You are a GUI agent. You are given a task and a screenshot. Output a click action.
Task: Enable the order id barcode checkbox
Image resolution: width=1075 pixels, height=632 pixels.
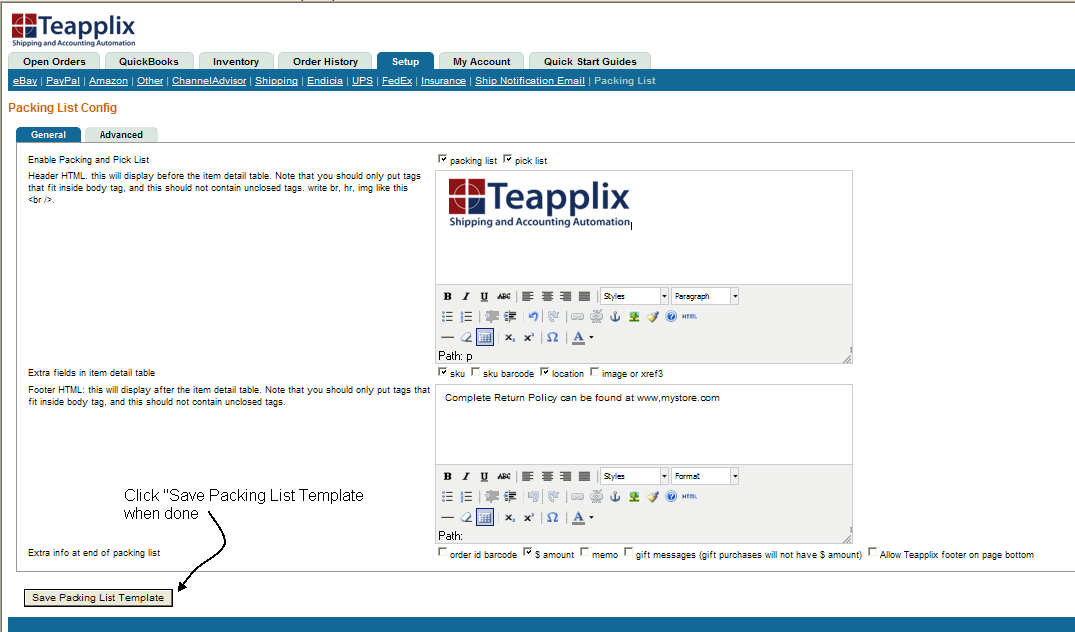[x=442, y=552]
